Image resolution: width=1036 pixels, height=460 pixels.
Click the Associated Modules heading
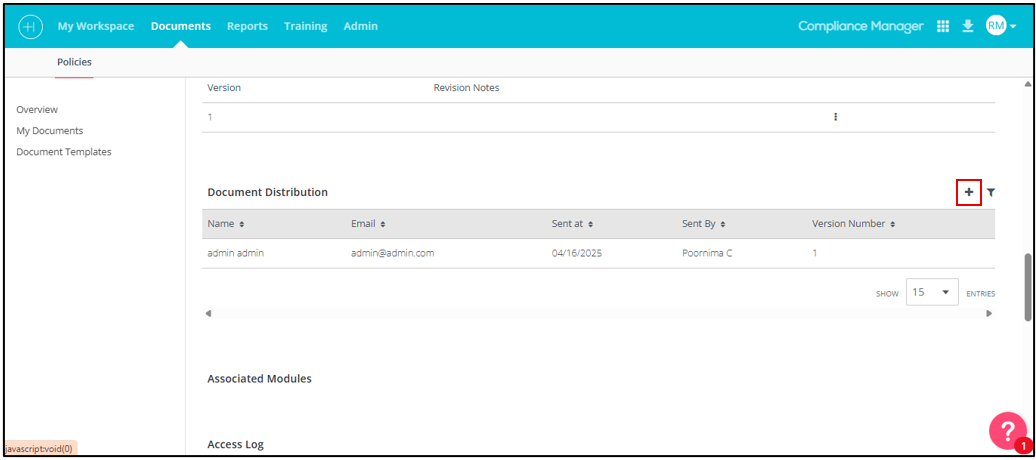[x=260, y=379]
